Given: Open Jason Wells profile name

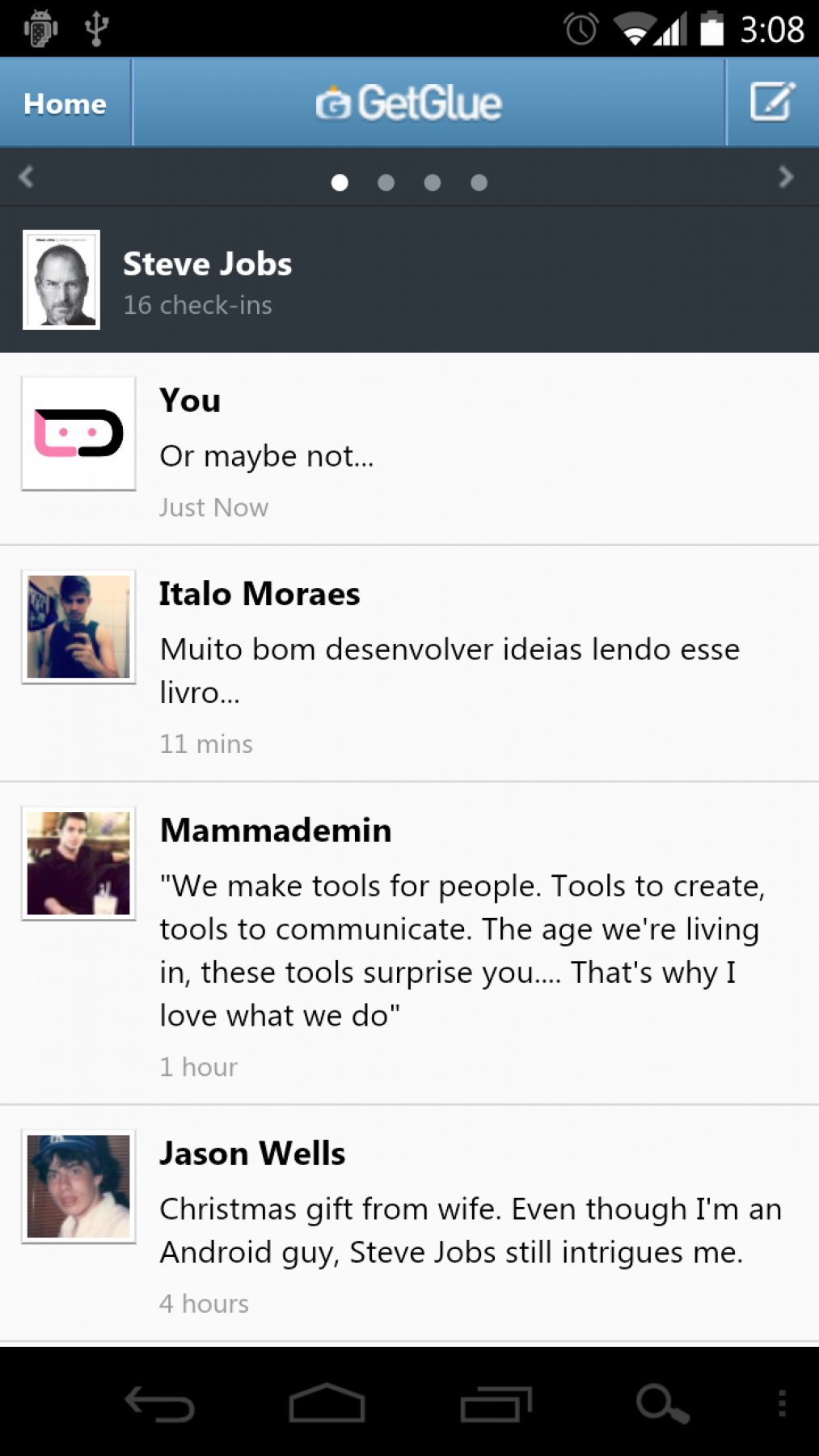Looking at the screenshot, I should (x=252, y=1153).
